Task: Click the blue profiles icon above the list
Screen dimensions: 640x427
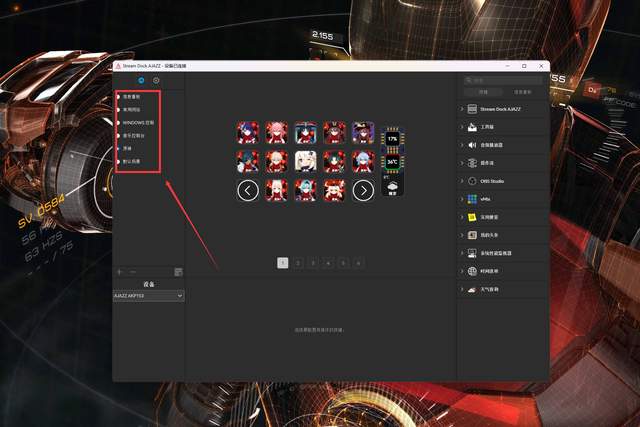Action: point(141,80)
